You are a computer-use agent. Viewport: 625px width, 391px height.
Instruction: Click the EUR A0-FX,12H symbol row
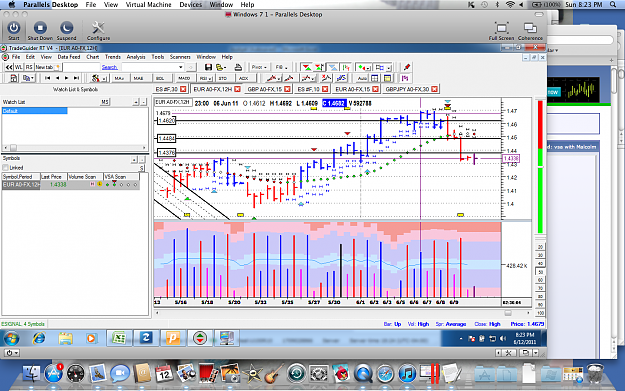click(71, 185)
